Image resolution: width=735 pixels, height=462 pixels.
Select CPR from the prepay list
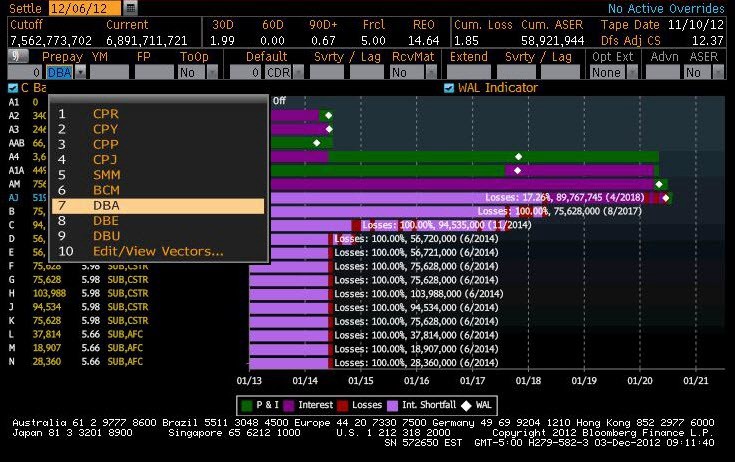coord(106,114)
